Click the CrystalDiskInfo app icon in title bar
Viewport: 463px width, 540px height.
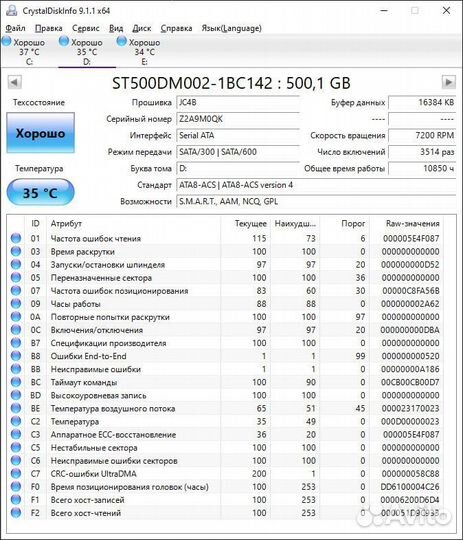[12, 10]
